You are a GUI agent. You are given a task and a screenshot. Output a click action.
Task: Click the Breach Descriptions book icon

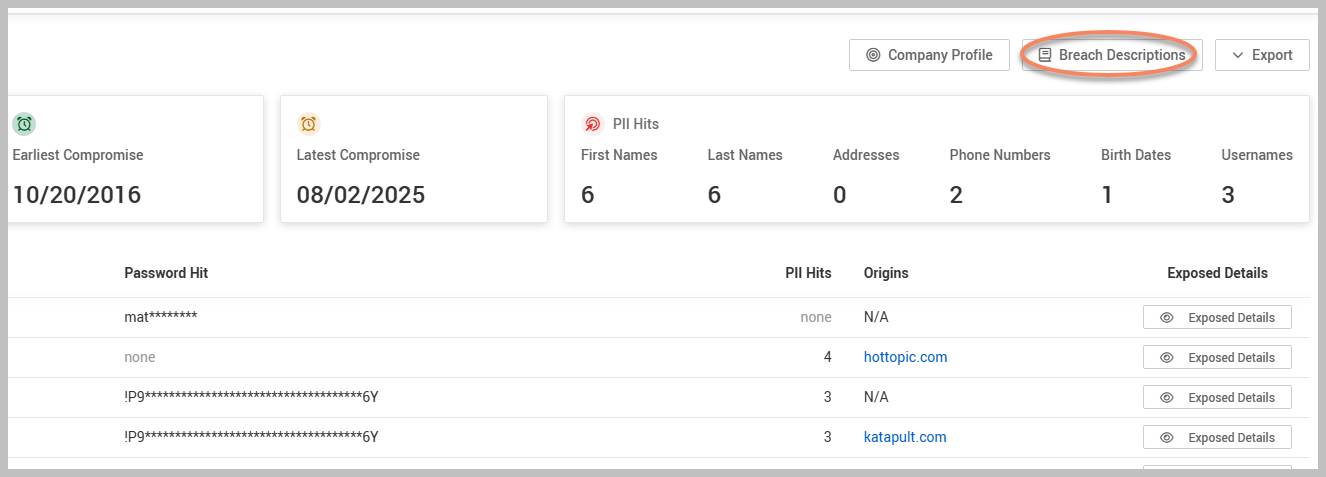click(x=1045, y=55)
